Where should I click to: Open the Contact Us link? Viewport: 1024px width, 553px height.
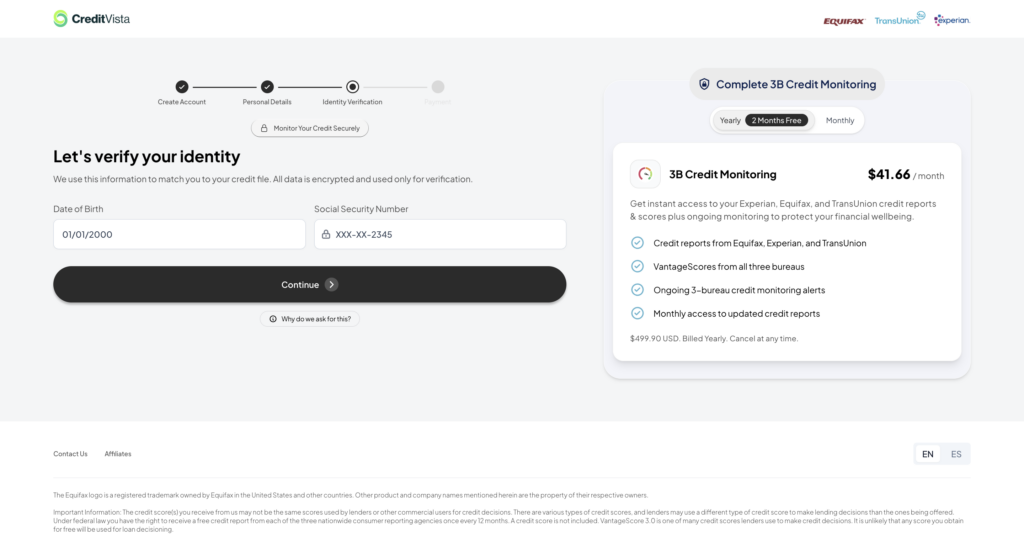click(x=70, y=454)
